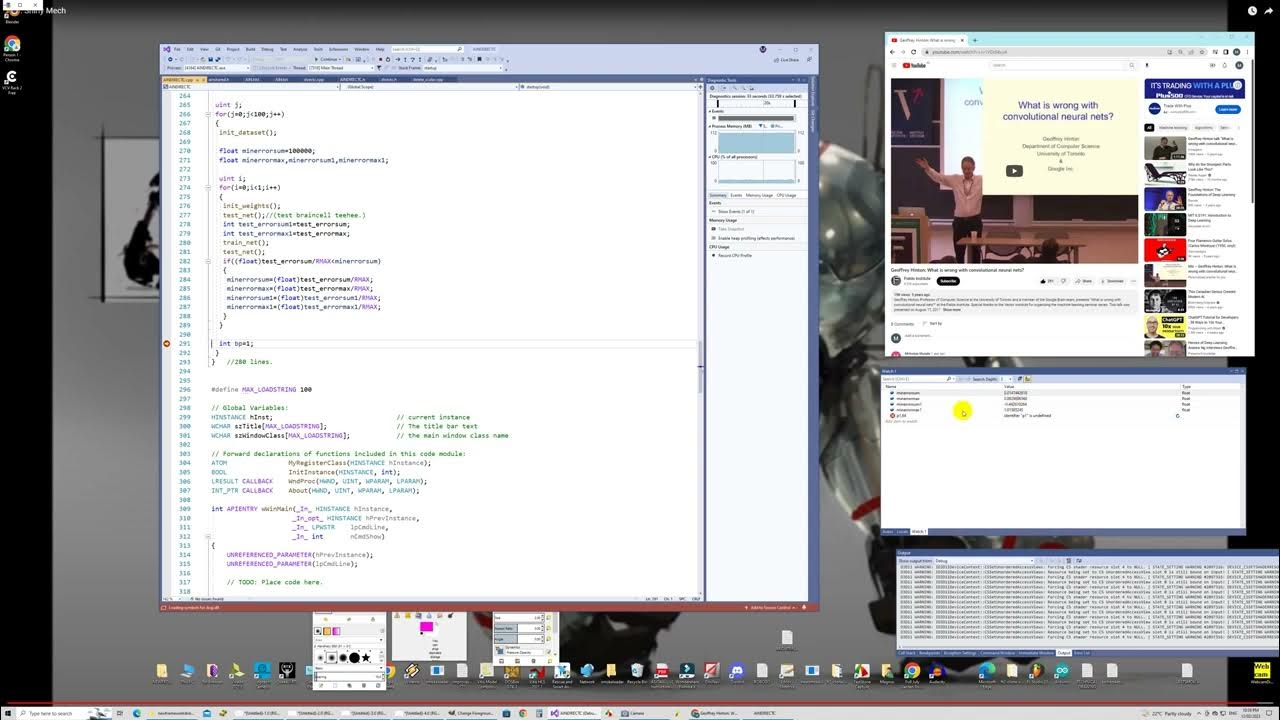Click the Watch window search box
This screenshot has width=1280, height=720.
(x=916, y=379)
